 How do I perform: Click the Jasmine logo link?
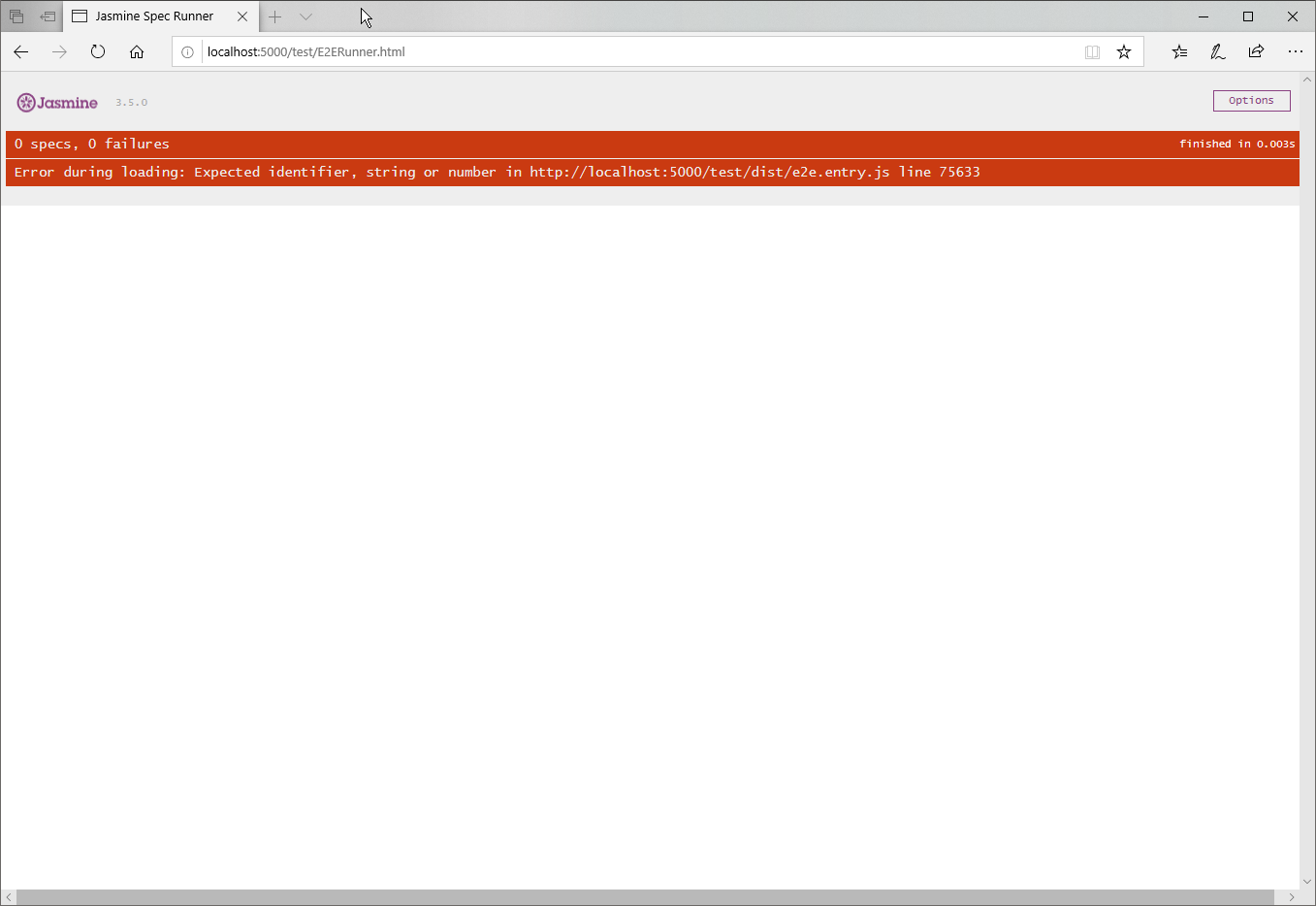tap(57, 103)
